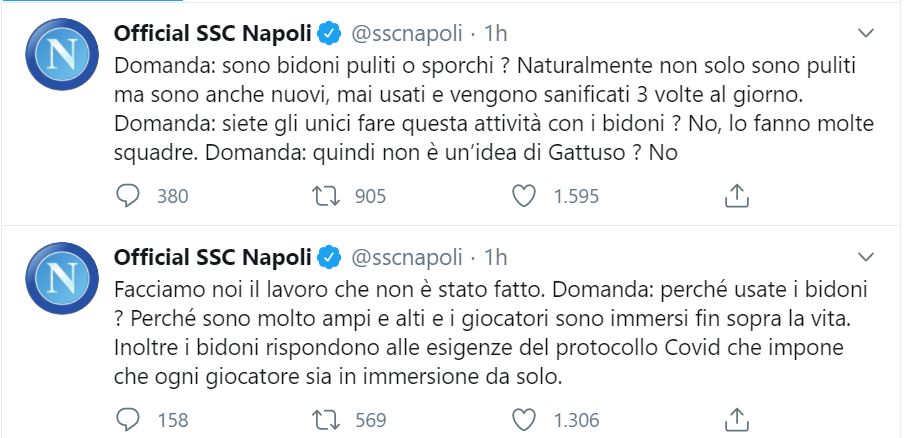Visit Official SSC Napoli profile from second tweet
The width and height of the screenshot is (908, 438).
pyautogui.click(x=213, y=257)
